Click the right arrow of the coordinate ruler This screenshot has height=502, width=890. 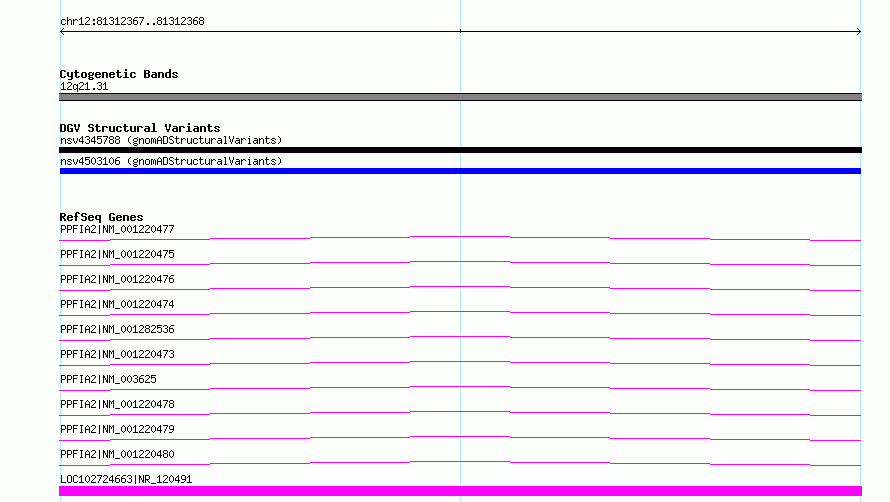(x=858, y=32)
